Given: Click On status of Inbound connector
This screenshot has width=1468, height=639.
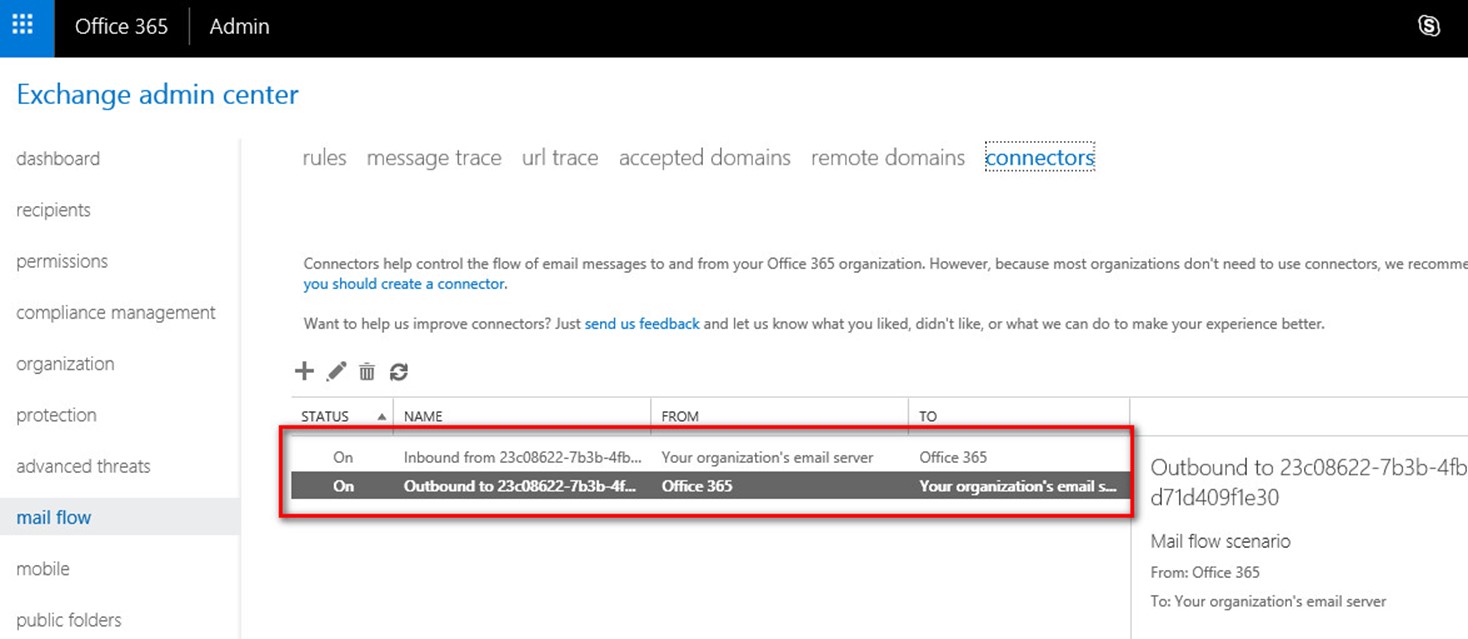Looking at the screenshot, I should click(x=343, y=457).
